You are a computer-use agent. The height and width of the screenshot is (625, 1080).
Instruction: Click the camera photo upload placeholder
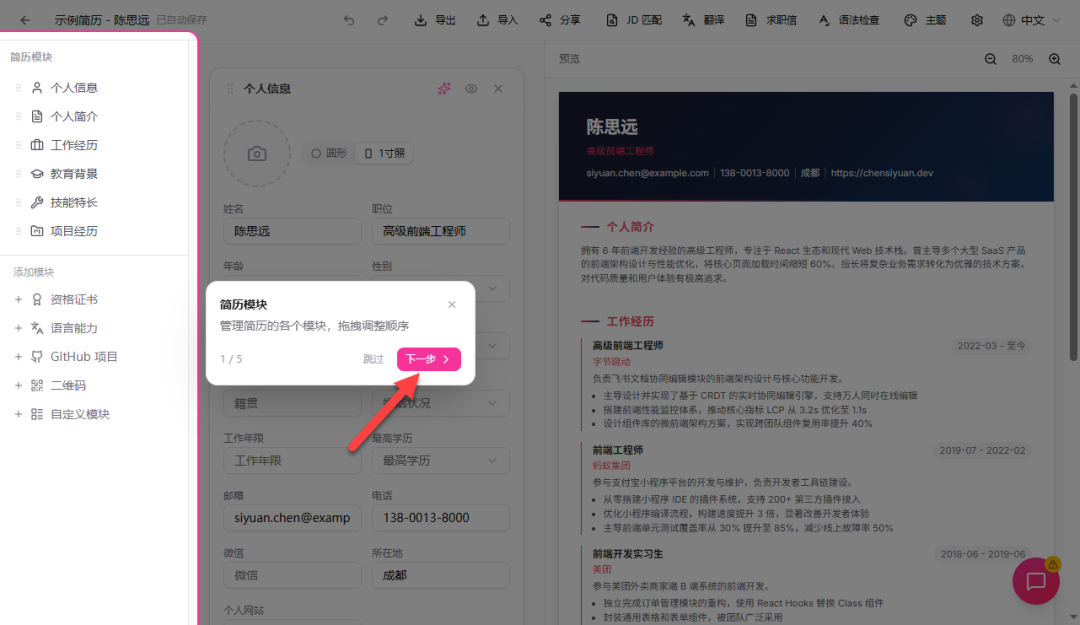[257, 154]
